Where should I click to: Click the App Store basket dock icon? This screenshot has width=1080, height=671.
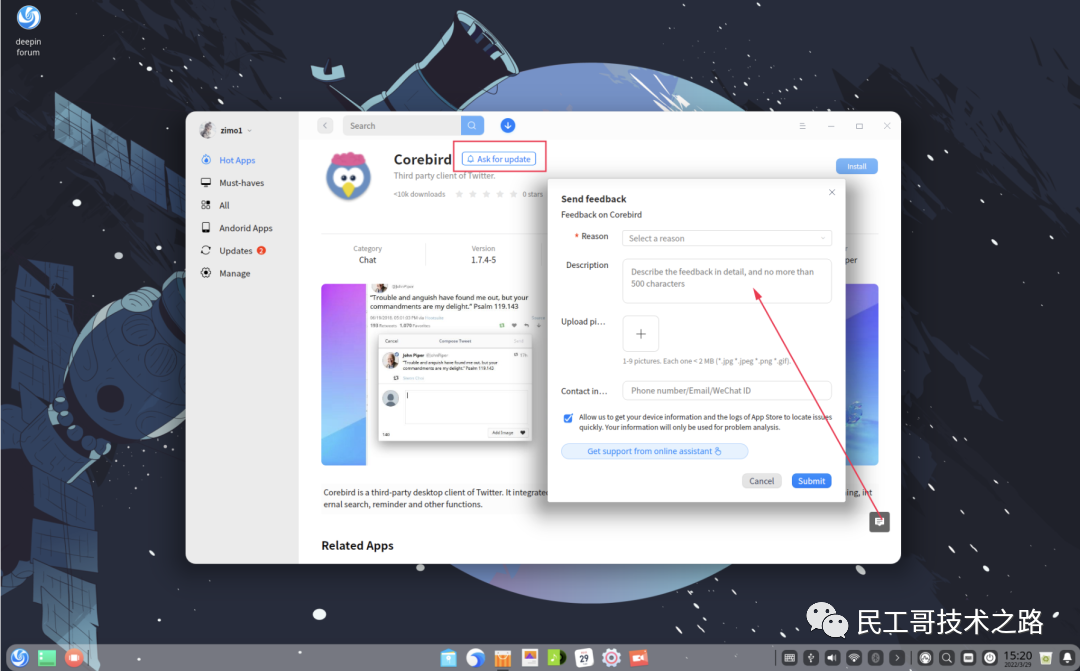pyautogui.click(x=503, y=659)
